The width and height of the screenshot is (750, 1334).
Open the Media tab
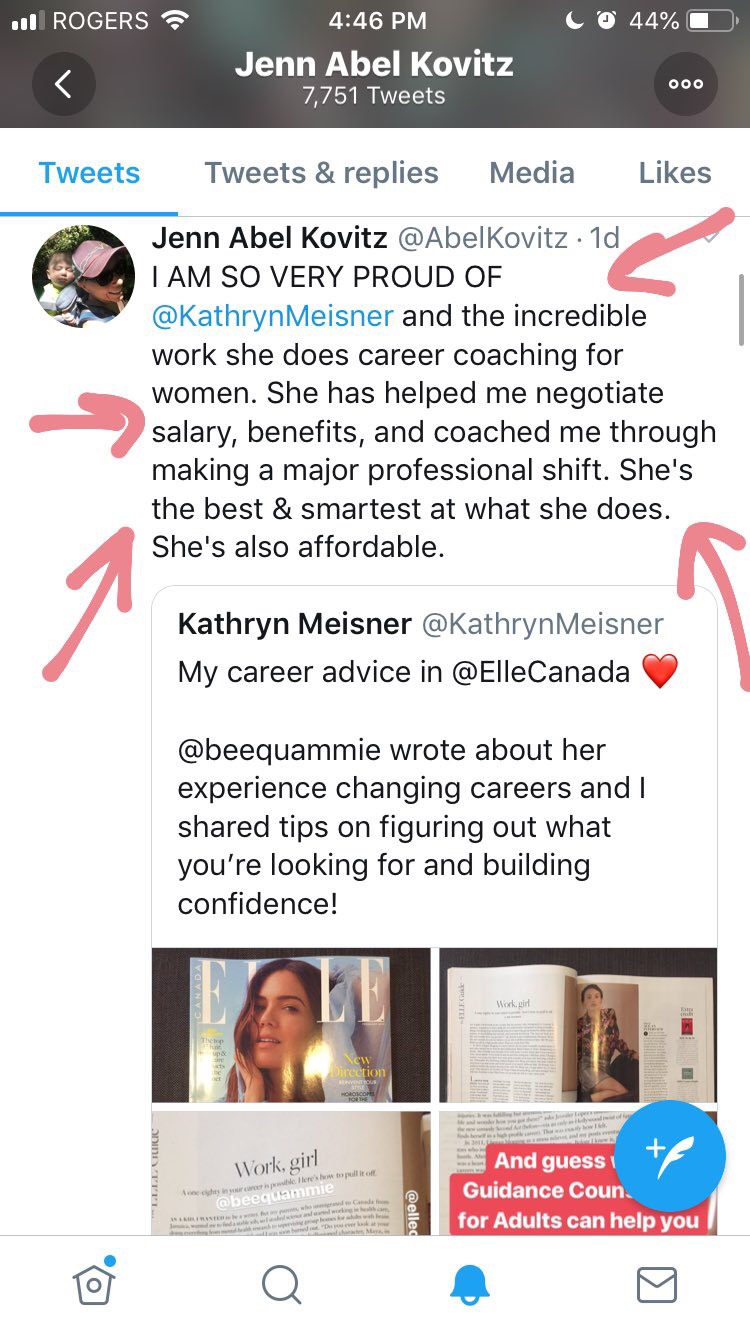click(531, 173)
